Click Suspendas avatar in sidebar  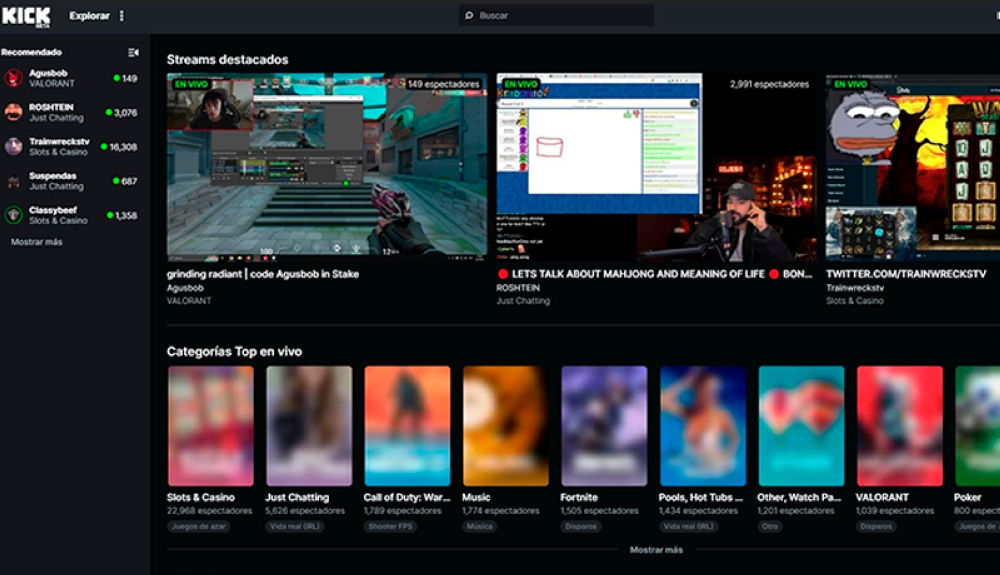click(13, 181)
